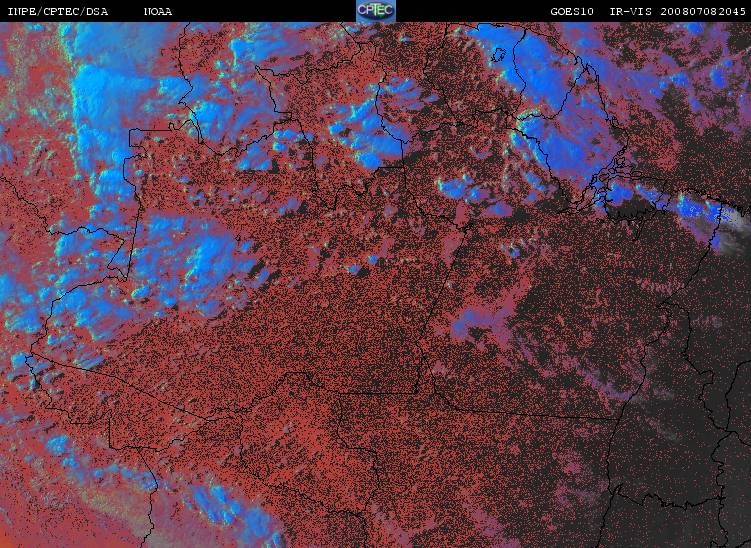Click the GOES10 satellite label
This screenshot has width=751, height=548.
572,12
